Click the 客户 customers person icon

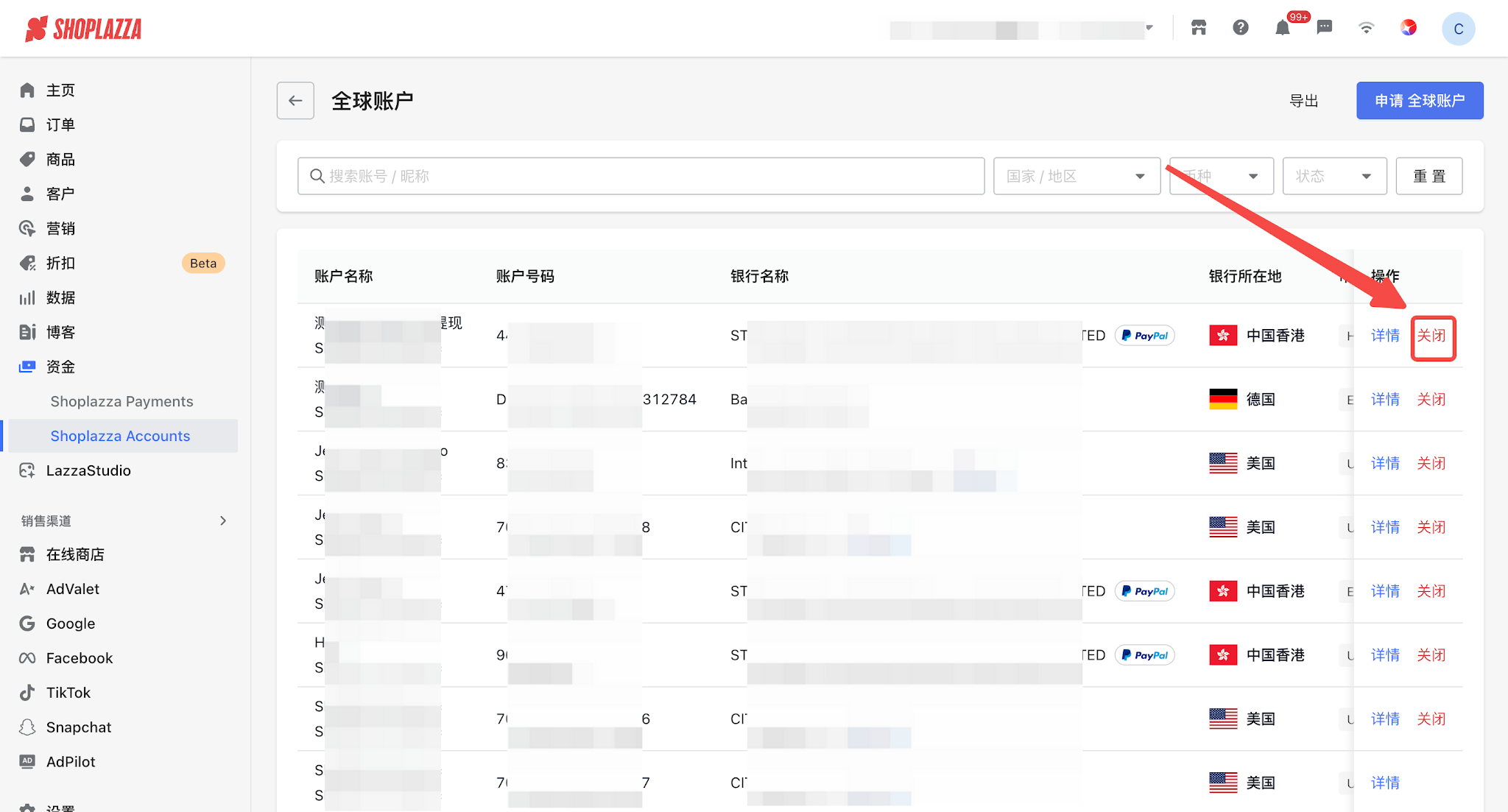pos(27,194)
